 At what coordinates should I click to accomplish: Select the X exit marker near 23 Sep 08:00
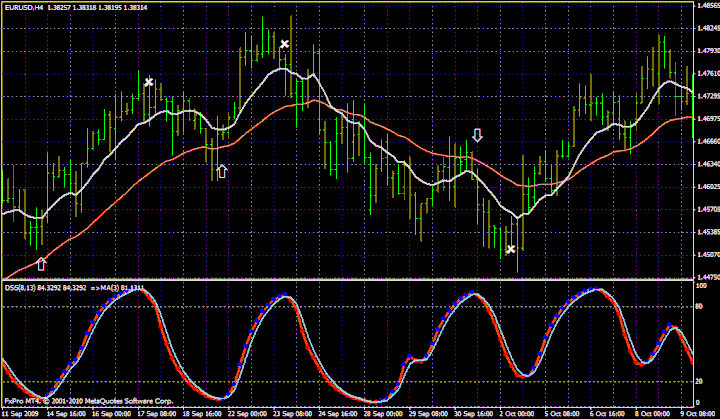(x=285, y=44)
